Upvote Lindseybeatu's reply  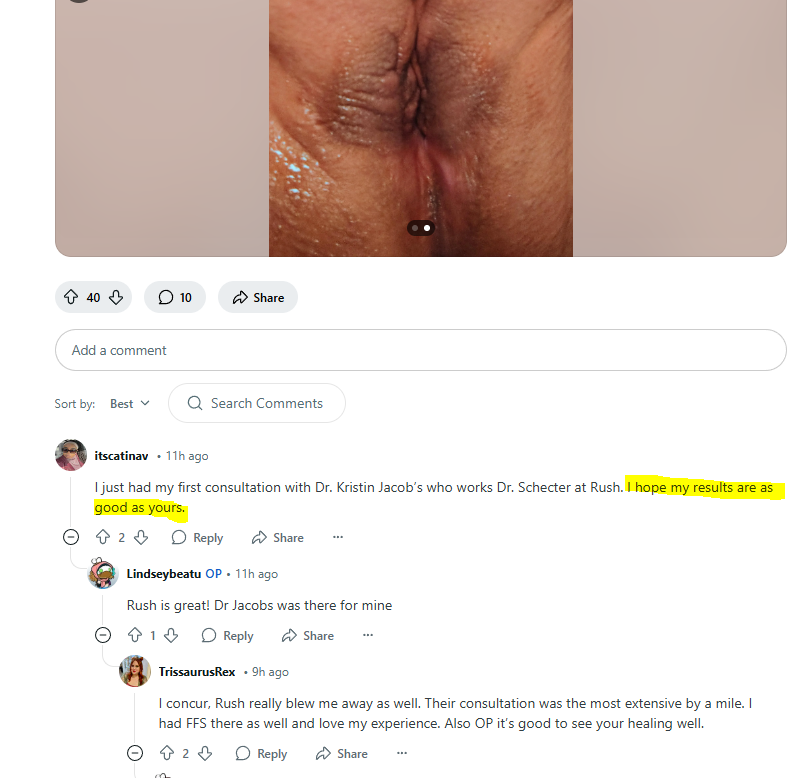(135, 635)
